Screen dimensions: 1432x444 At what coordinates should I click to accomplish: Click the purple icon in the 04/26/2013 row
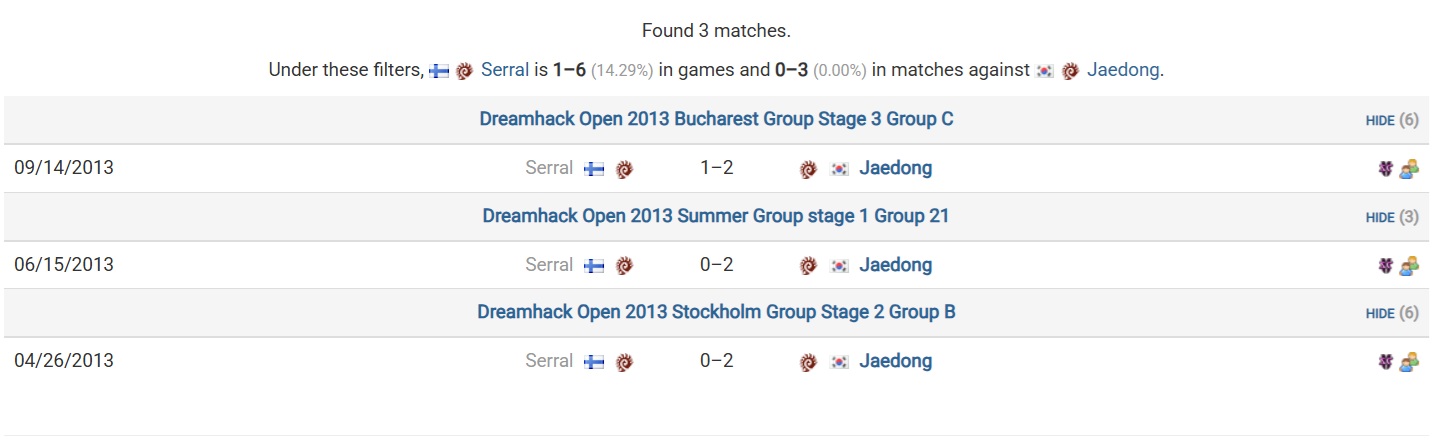(1385, 362)
